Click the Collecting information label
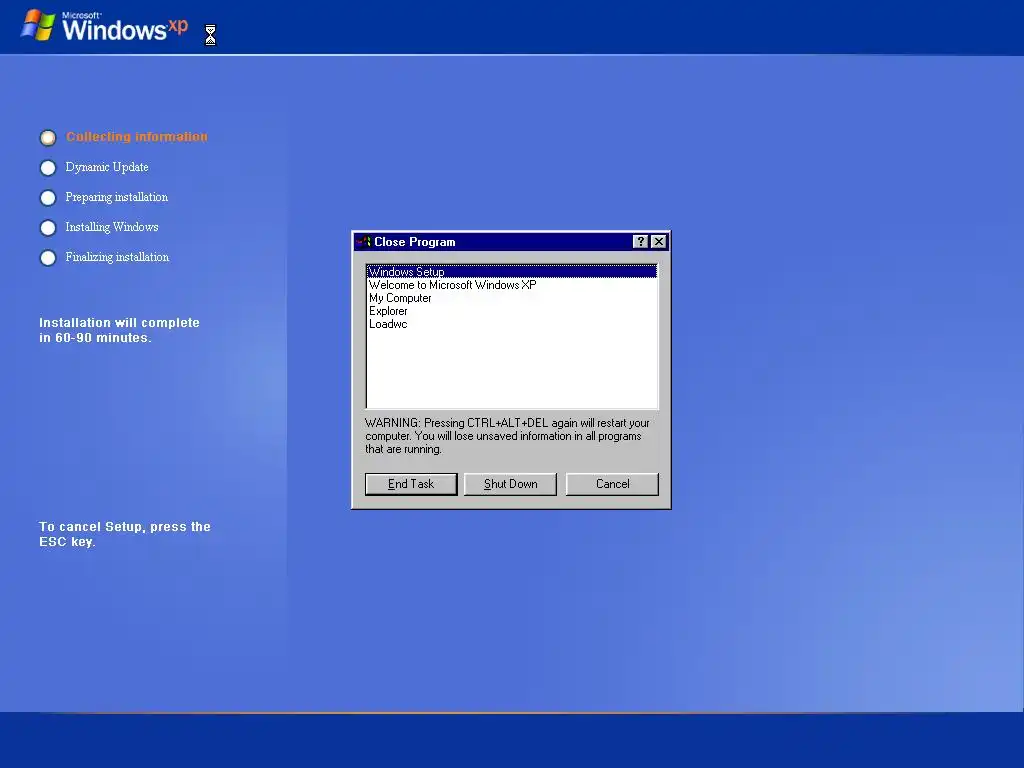Viewport: 1024px width, 768px height. coord(136,136)
